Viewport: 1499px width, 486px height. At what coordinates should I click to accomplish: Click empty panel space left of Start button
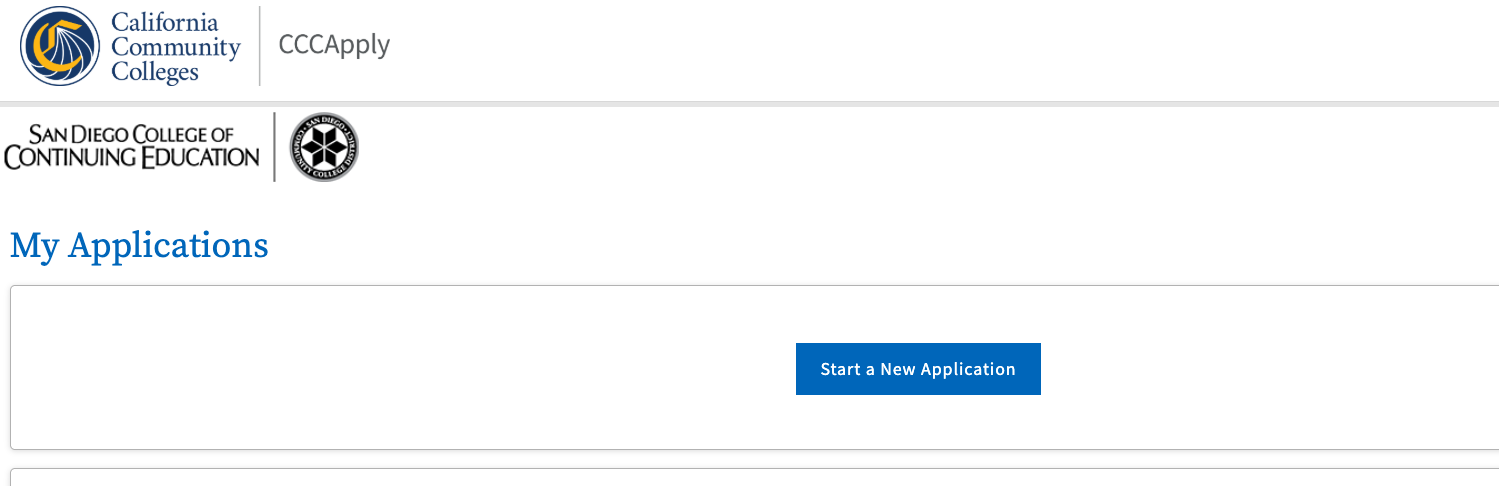tap(400, 368)
